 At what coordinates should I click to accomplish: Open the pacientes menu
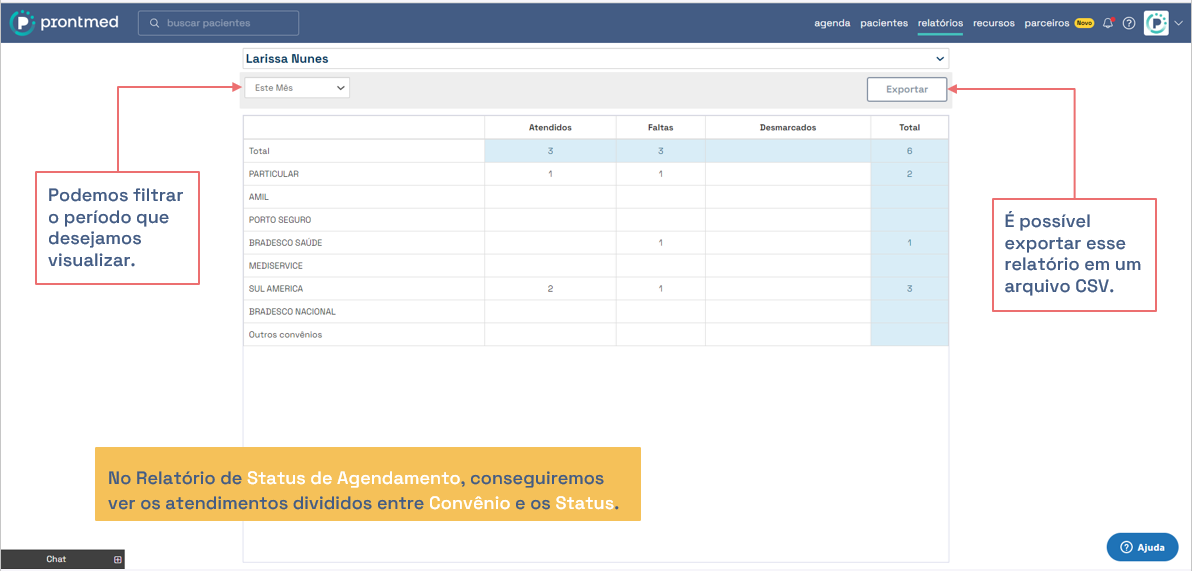click(884, 23)
